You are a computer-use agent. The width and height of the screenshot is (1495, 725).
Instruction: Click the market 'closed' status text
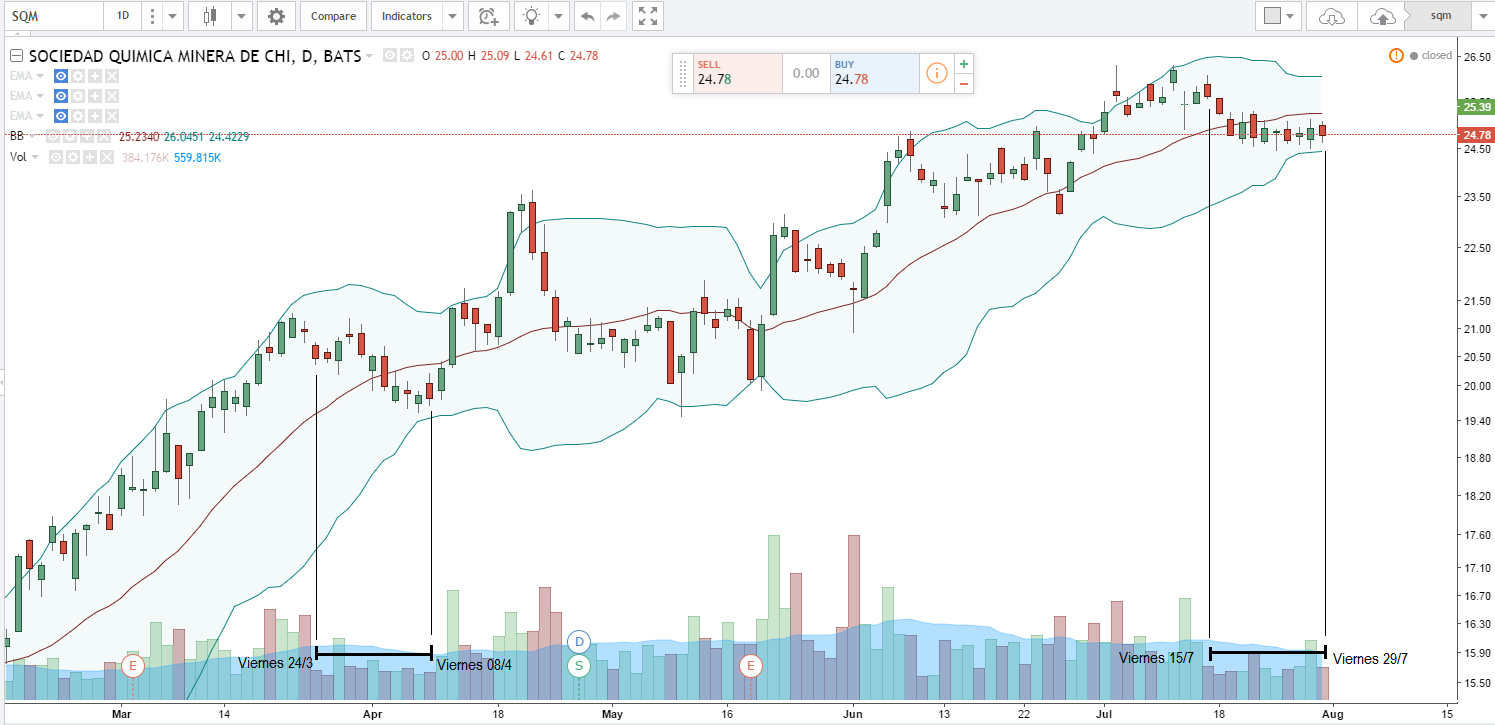point(1436,56)
